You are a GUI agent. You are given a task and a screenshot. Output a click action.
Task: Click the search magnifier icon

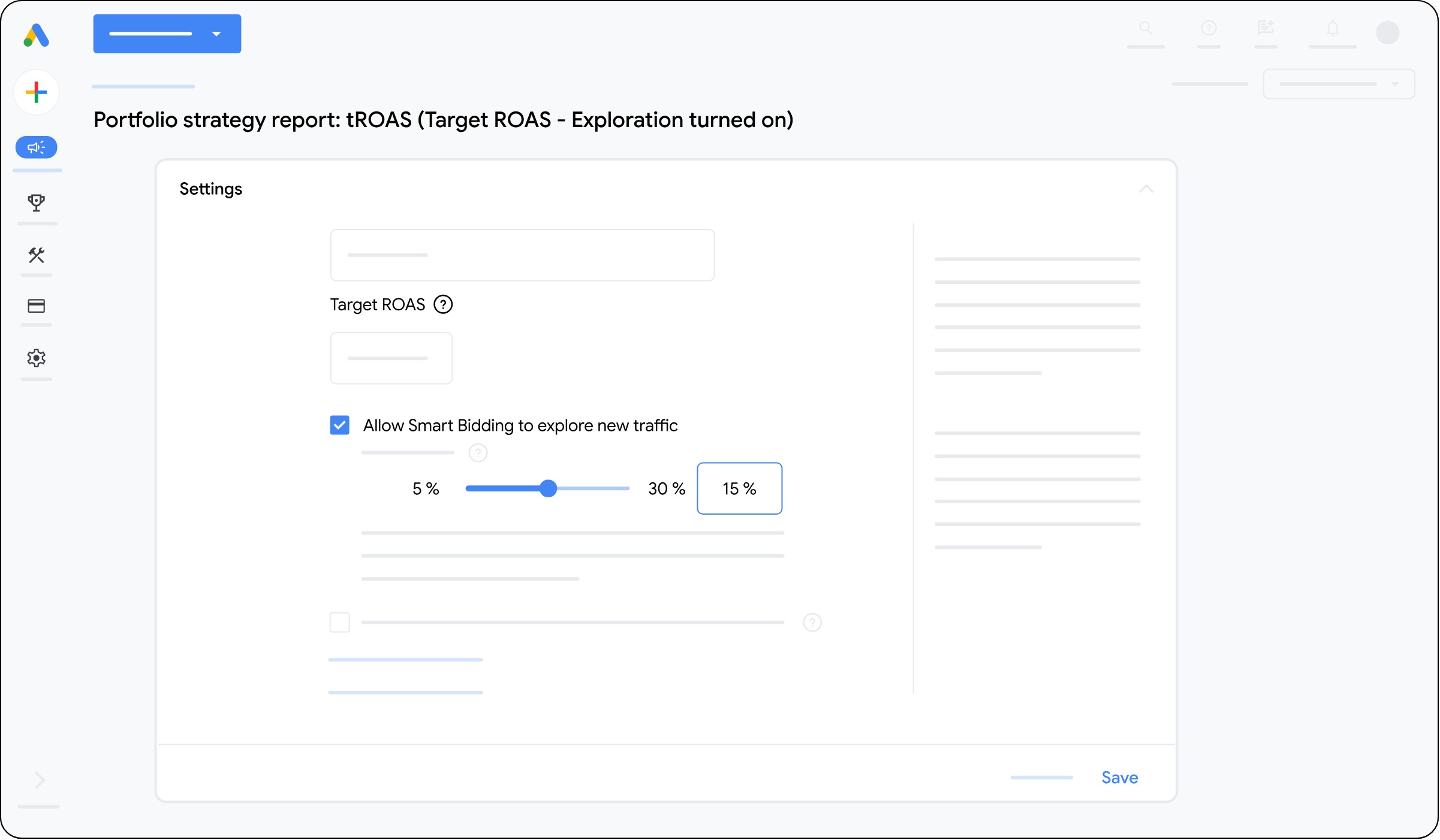[x=1146, y=28]
